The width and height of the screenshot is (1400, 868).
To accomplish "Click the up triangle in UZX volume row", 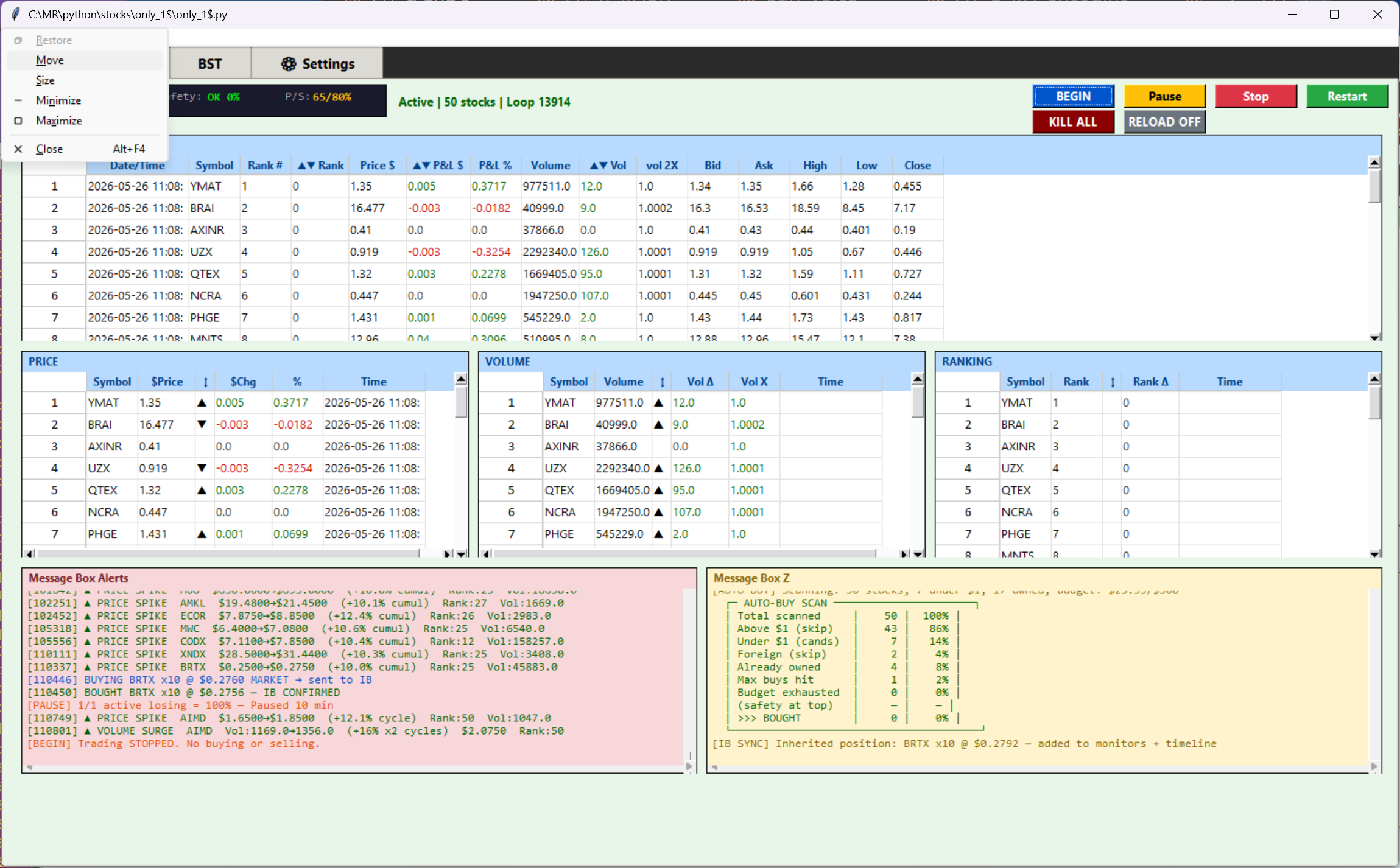I will pyautogui.click(x=658, y=468).
